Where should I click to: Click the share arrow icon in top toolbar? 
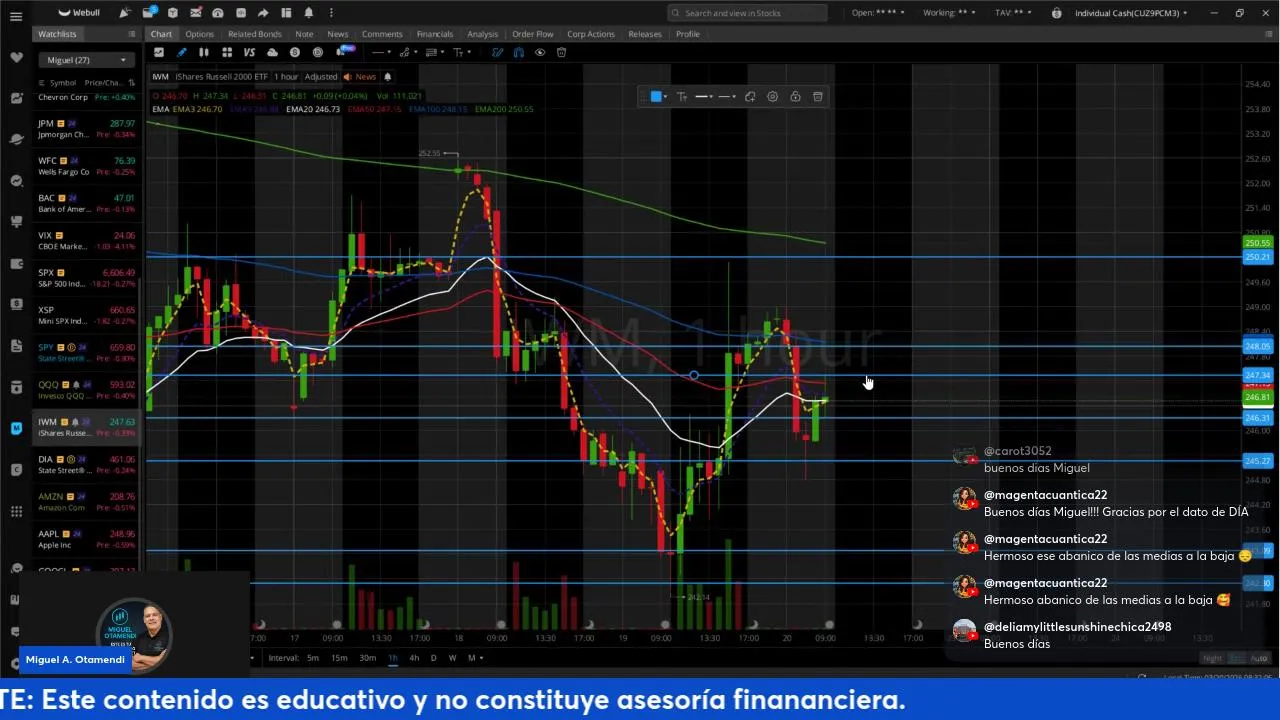[x=263, y=13]
